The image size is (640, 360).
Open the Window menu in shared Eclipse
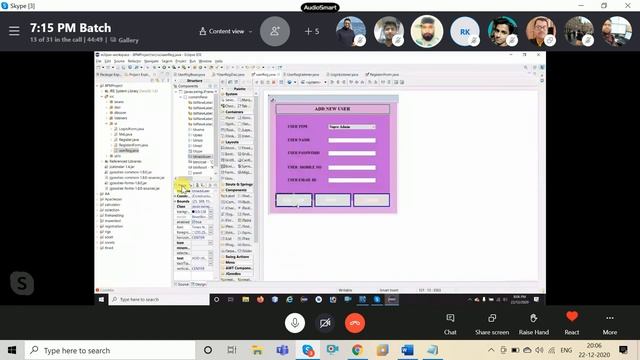[x=205, y=61]
